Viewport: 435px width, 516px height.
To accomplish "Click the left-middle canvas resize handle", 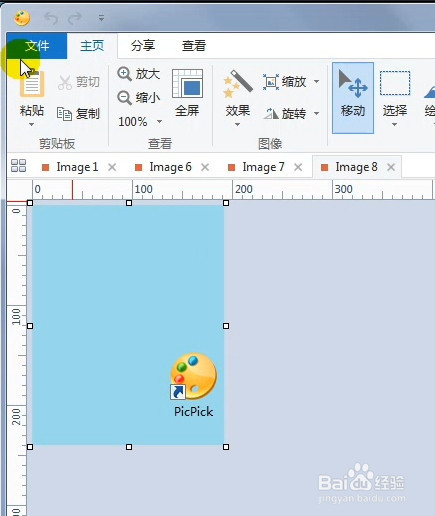I will click(x=30, y=326).
